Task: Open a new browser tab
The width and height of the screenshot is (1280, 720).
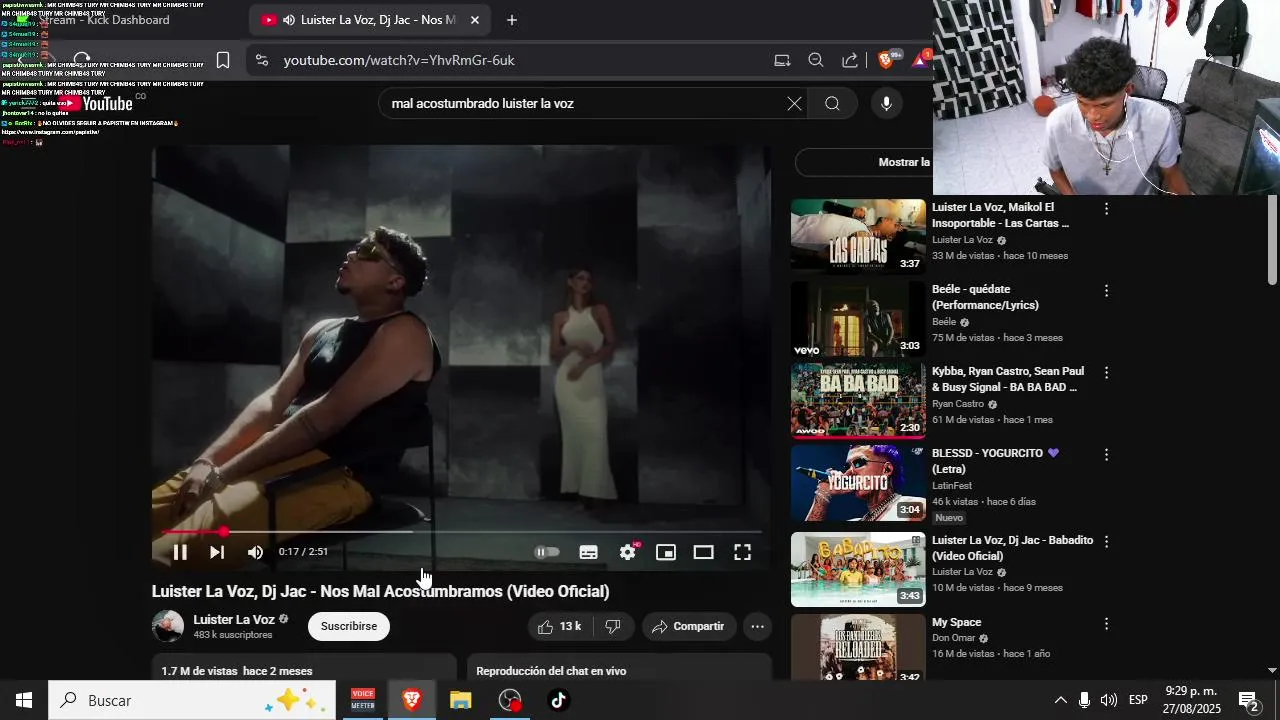Action: [x=512, y=20]
